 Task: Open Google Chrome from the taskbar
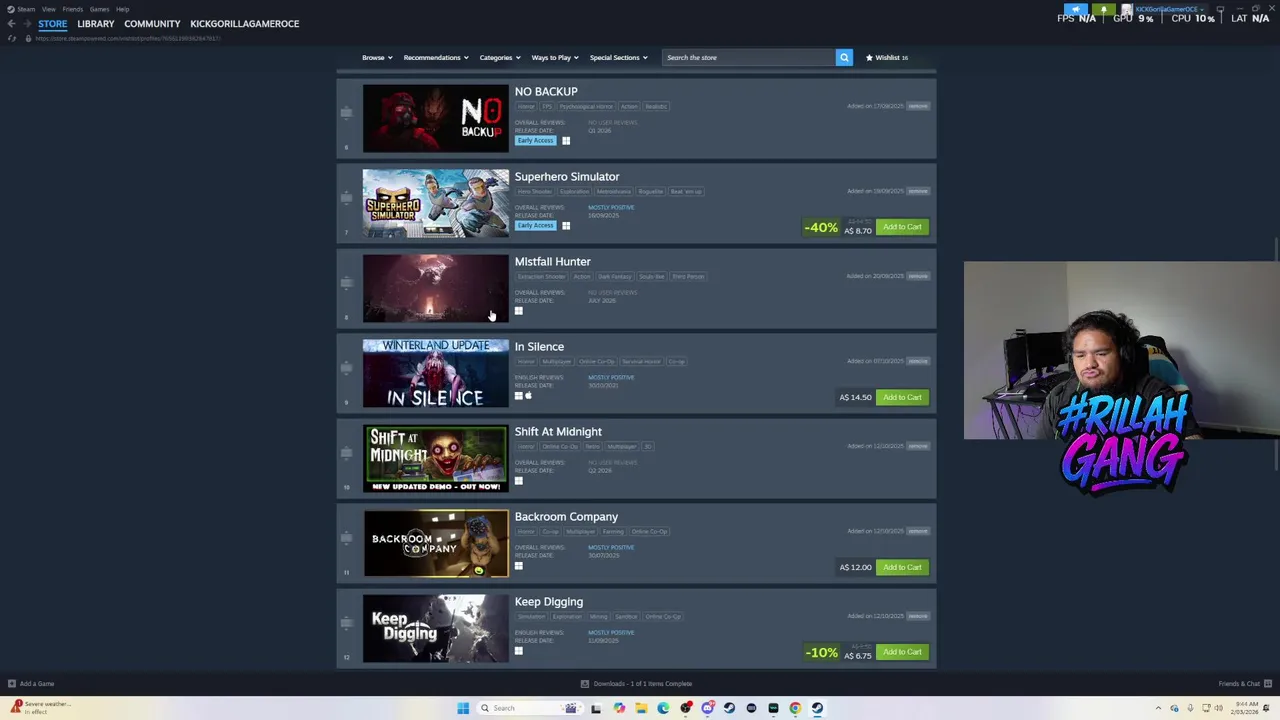point(795,708)
